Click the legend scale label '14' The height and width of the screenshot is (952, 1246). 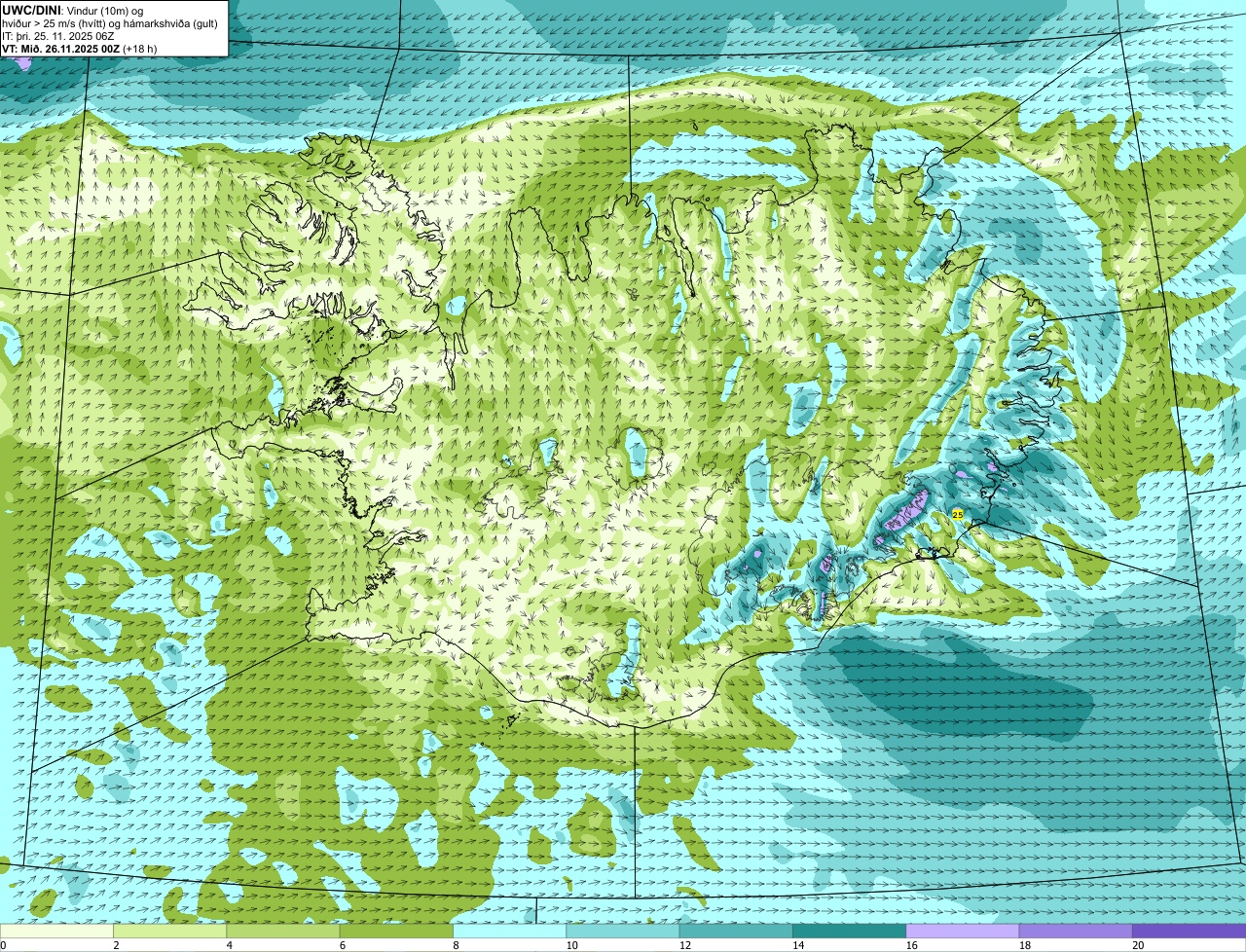pyautogui.click(x=798, y=944)
